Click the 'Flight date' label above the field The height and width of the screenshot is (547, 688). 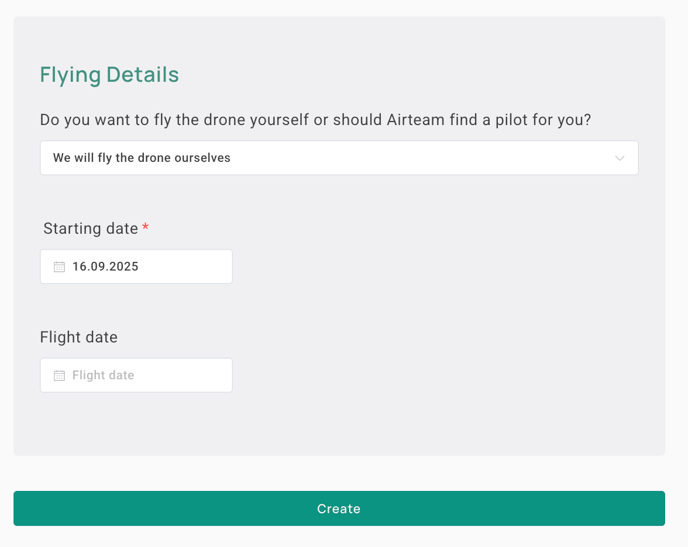coord(79,337)
